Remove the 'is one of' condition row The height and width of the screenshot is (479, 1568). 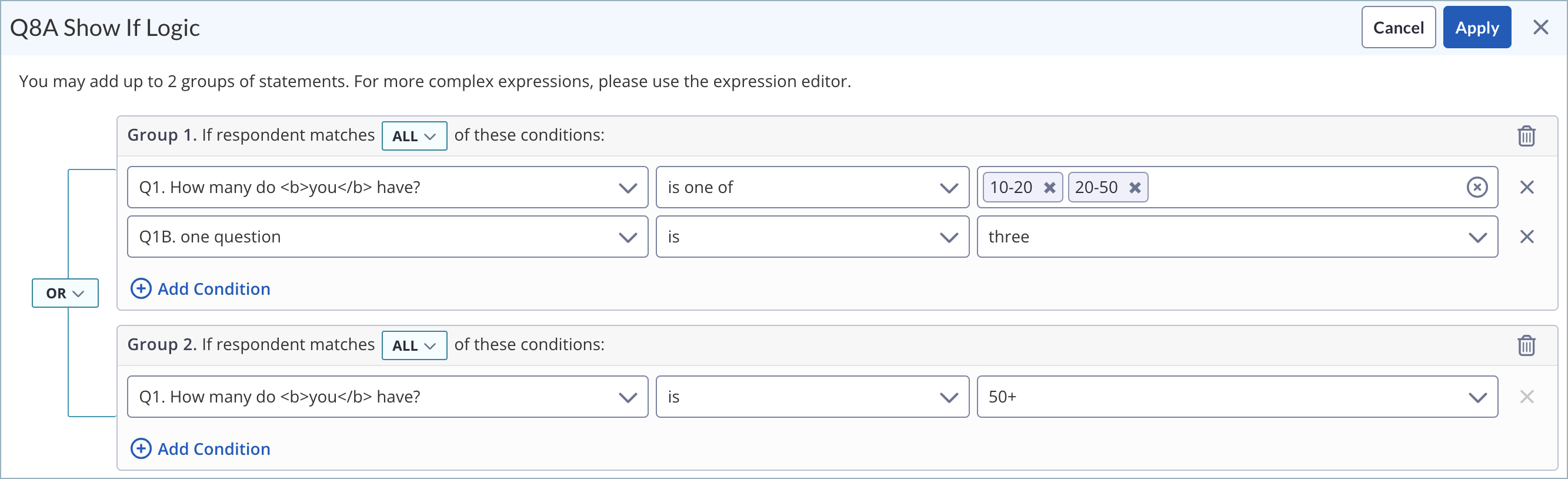click(x=1527, y=188)
